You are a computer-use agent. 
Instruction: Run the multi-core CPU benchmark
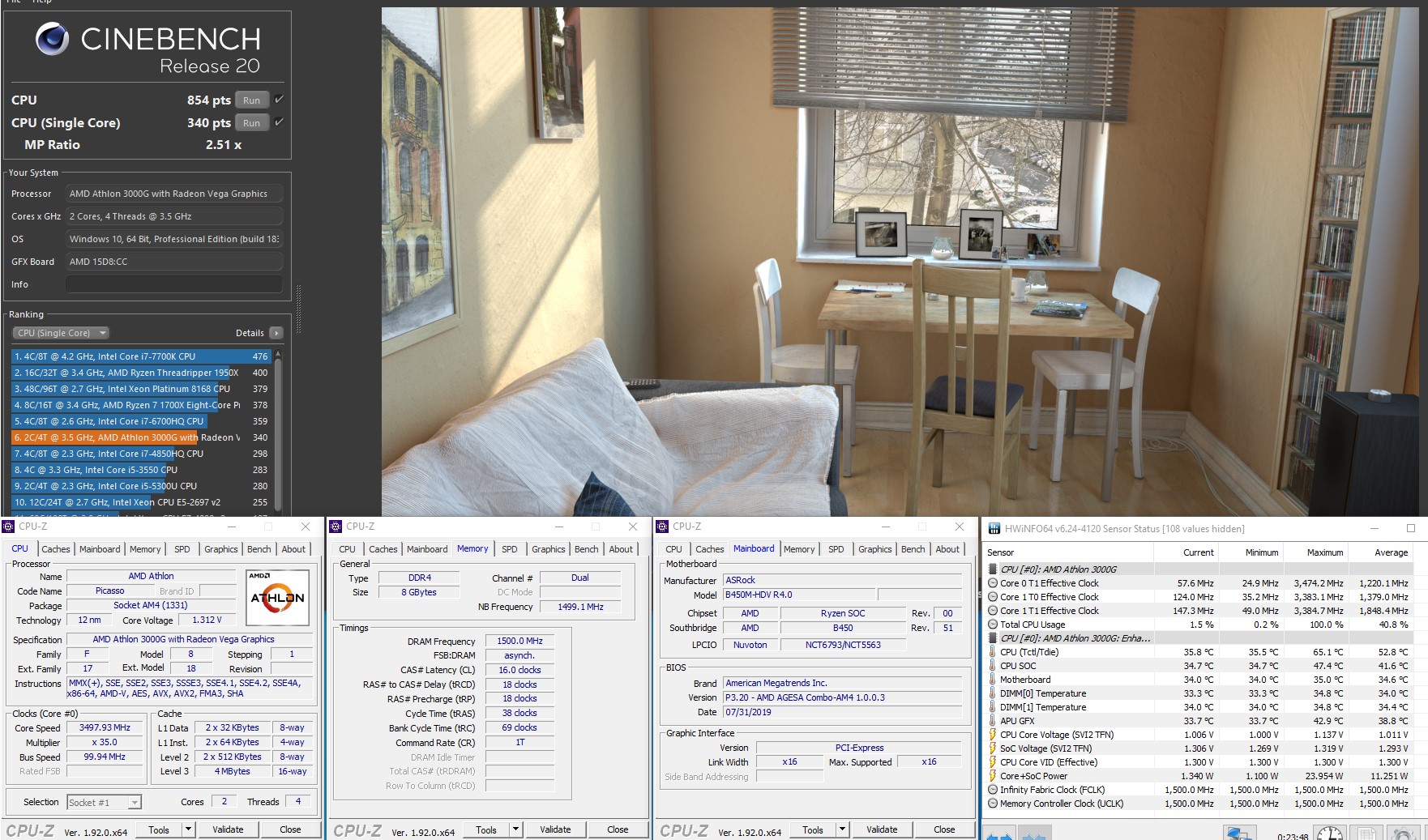(x=252, y=100)
